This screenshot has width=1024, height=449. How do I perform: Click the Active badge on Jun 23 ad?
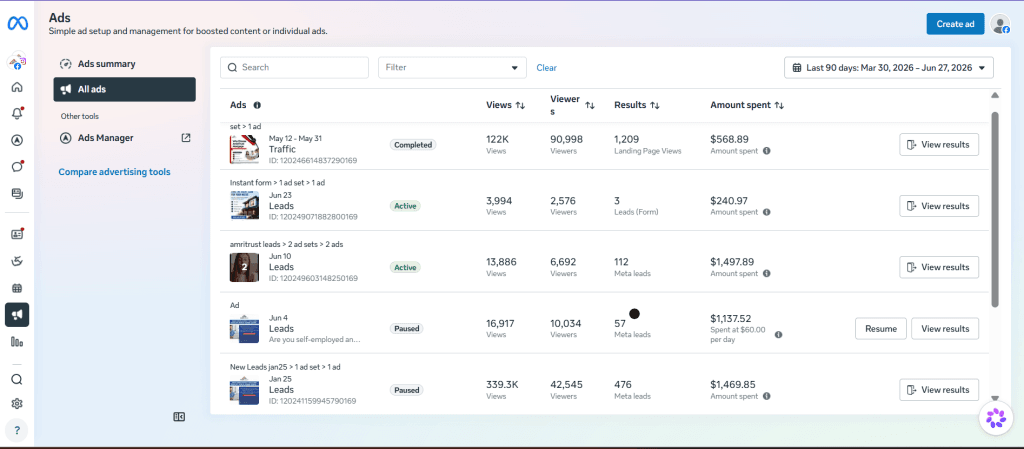point(406,206)
